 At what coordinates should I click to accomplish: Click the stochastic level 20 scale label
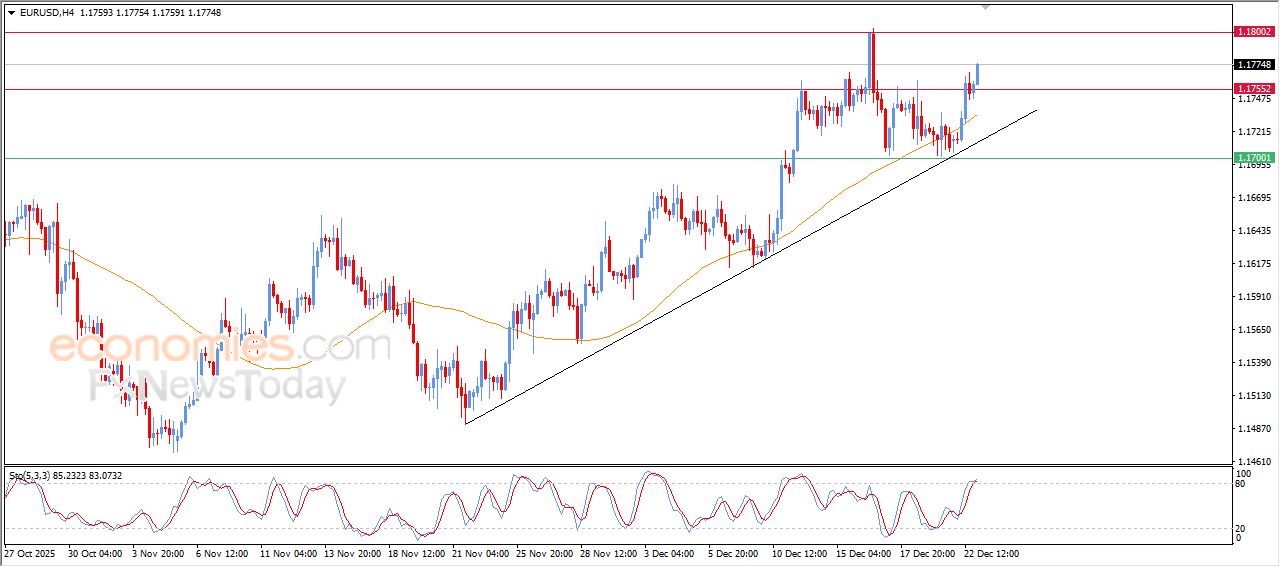click(x=1243, y=528)
